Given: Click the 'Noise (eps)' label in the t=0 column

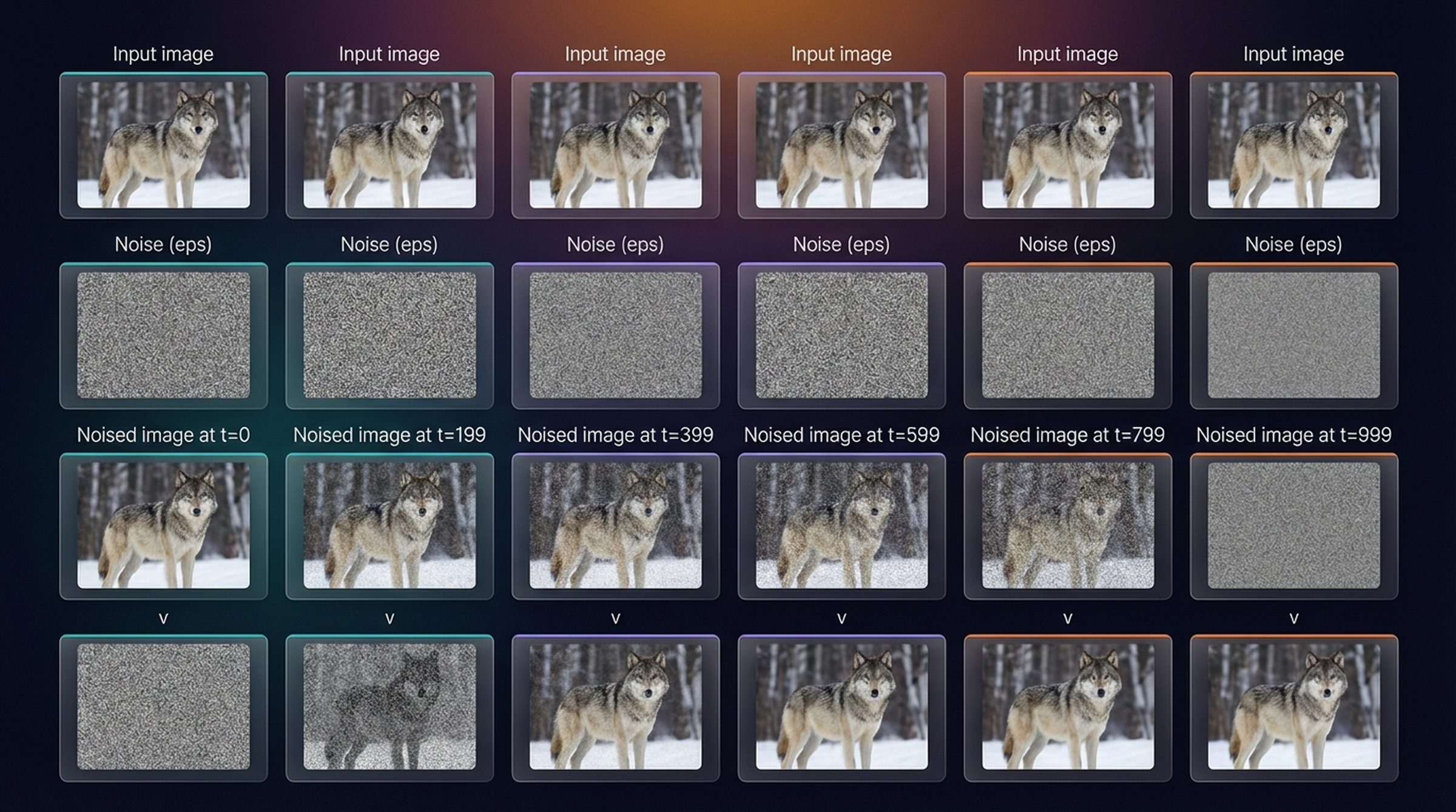Looking at the screenshot, I should [163, 245].
